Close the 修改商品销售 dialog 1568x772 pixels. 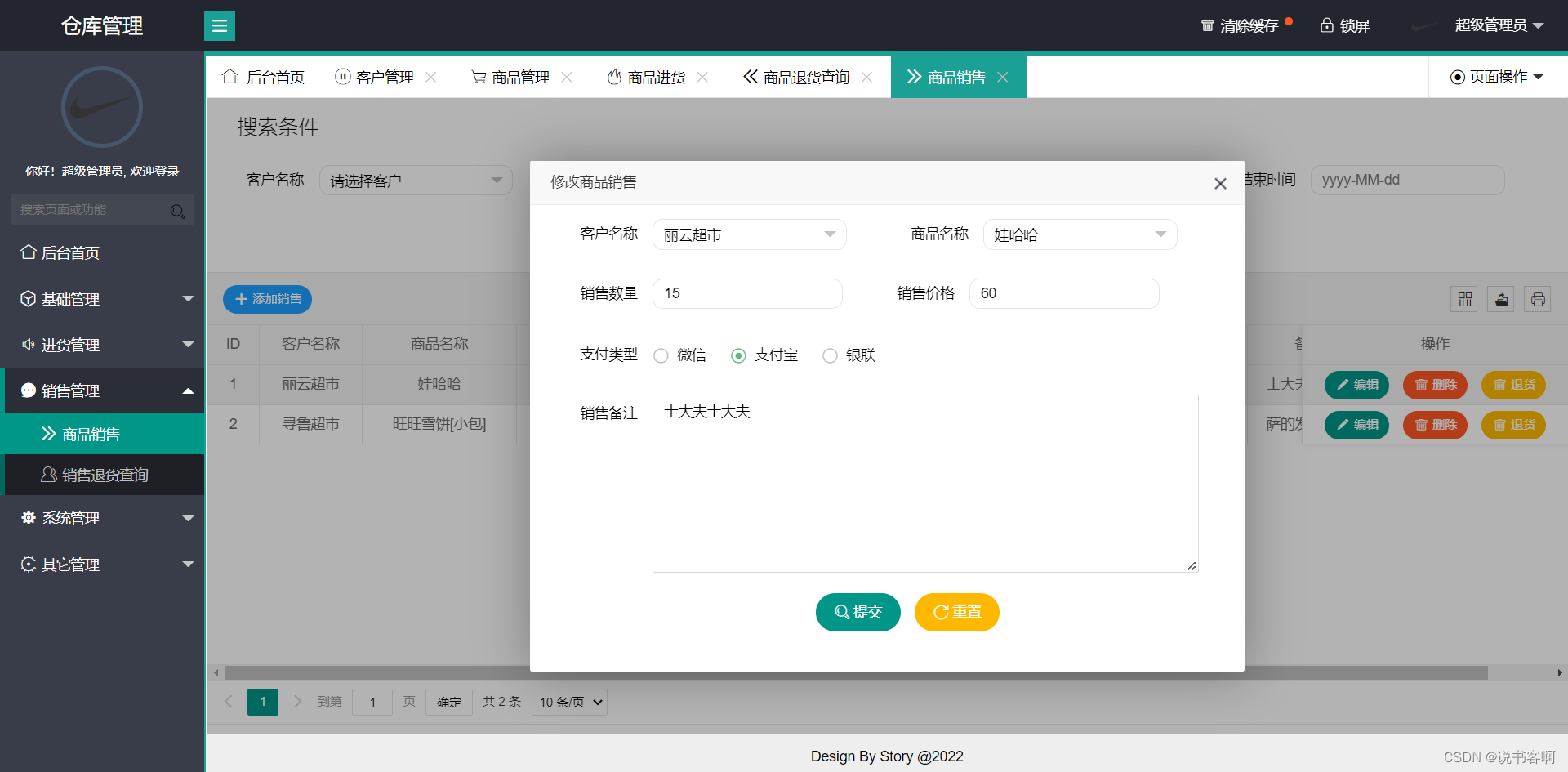pos(1220,183)
